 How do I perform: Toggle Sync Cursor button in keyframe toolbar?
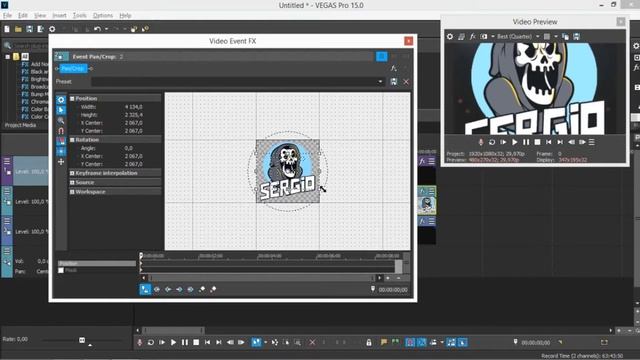145,289
